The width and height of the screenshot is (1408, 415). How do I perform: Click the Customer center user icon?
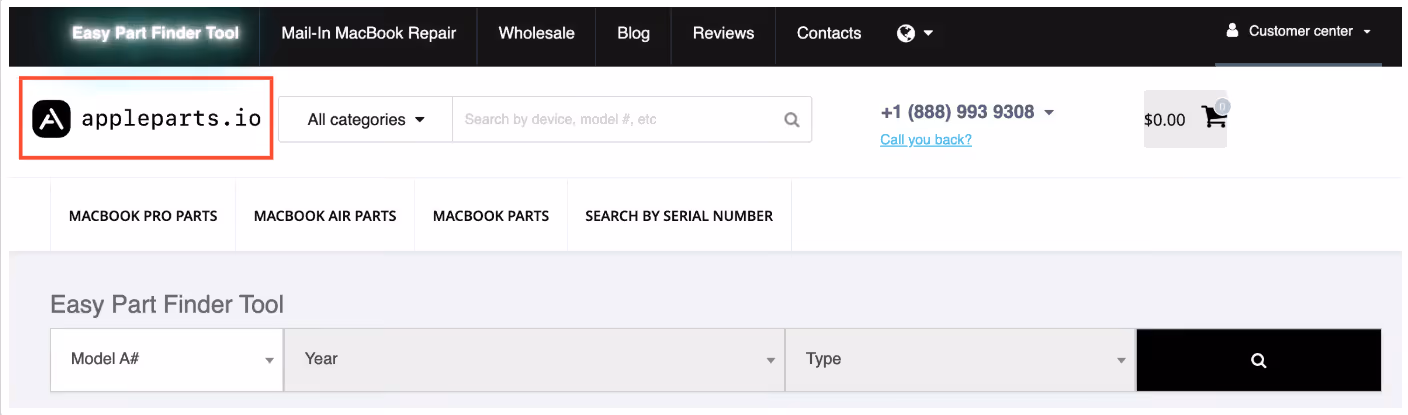1232,31
